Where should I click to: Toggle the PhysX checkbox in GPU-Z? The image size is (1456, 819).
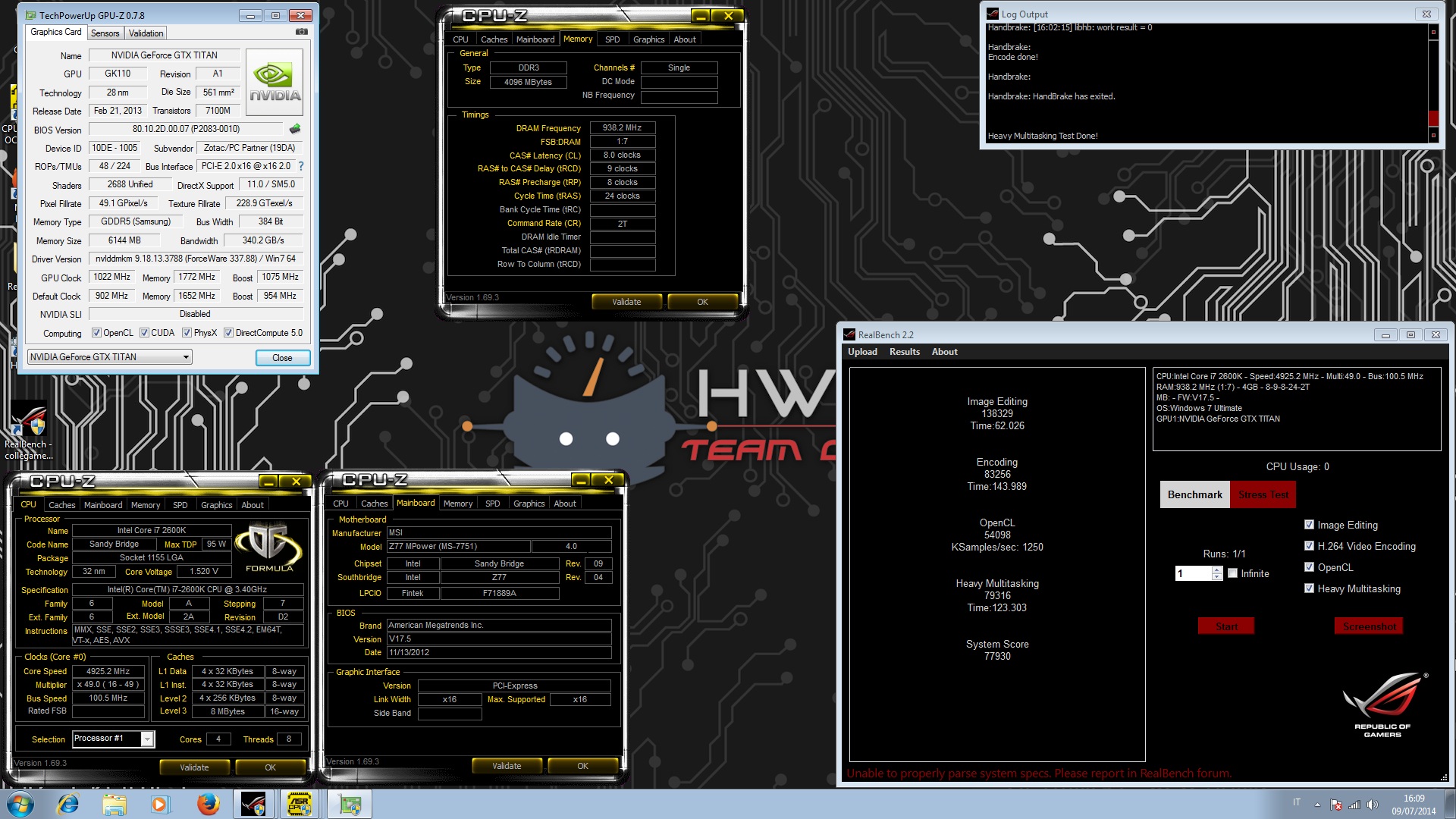point(187,333)
